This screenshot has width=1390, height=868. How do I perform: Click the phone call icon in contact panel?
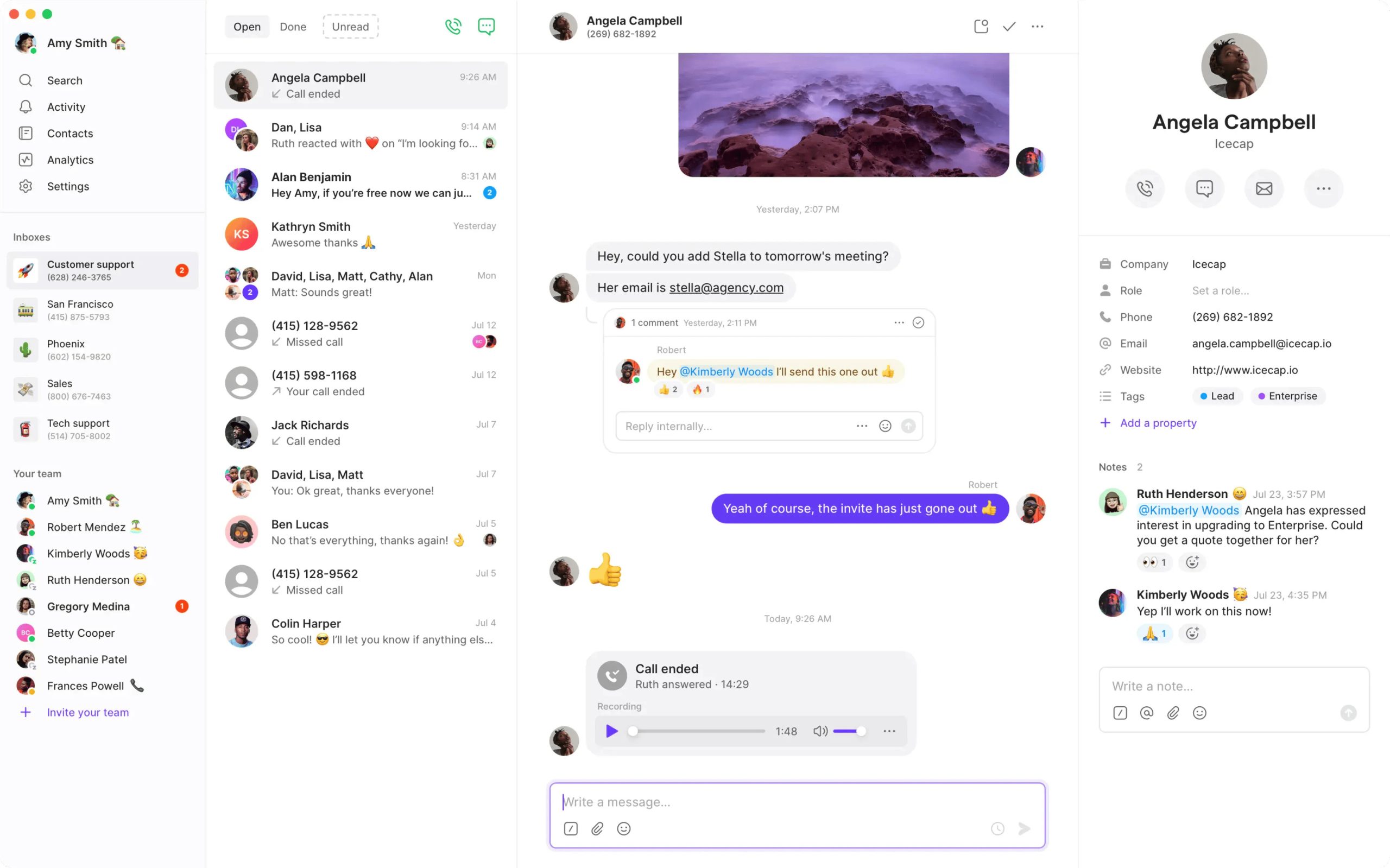click(x=1143, y=188)
